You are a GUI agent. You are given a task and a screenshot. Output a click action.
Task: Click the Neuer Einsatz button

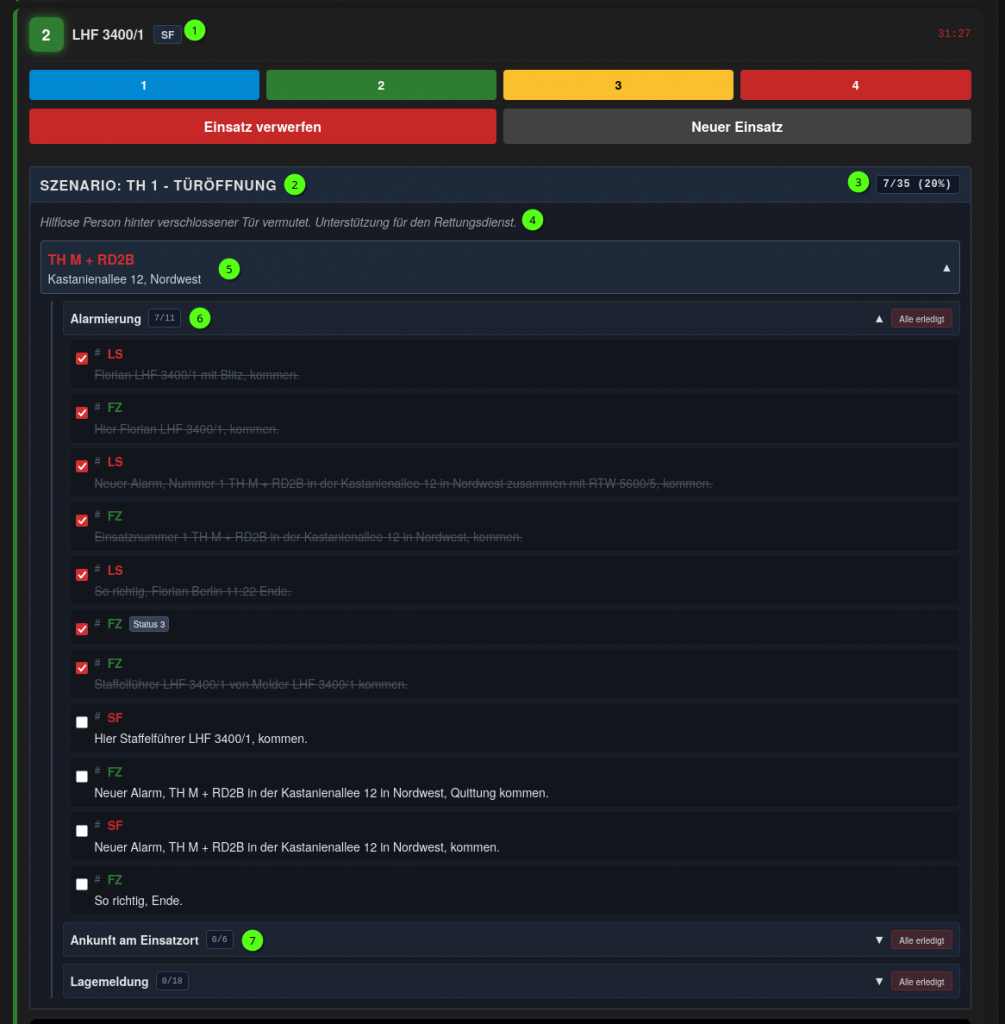coord(736,127)
